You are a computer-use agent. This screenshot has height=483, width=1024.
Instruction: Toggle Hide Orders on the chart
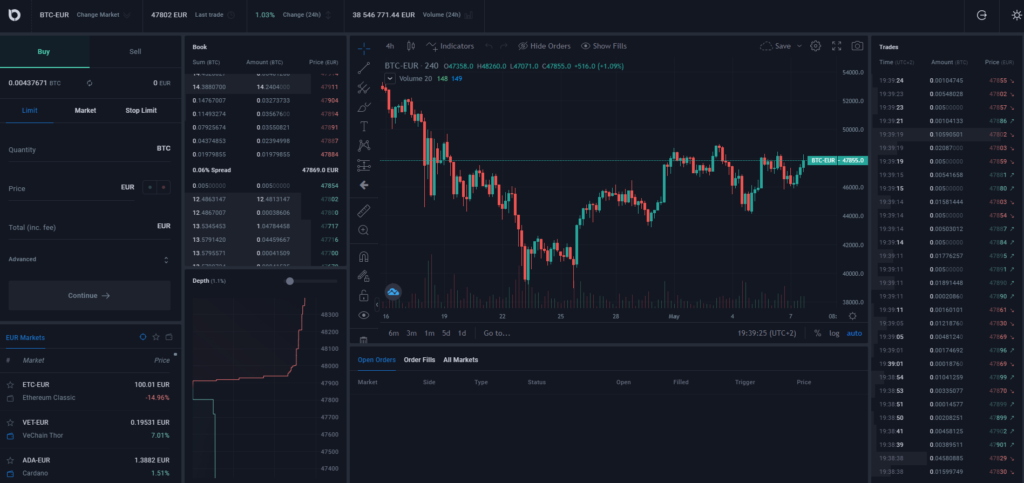tap(544, 46)
